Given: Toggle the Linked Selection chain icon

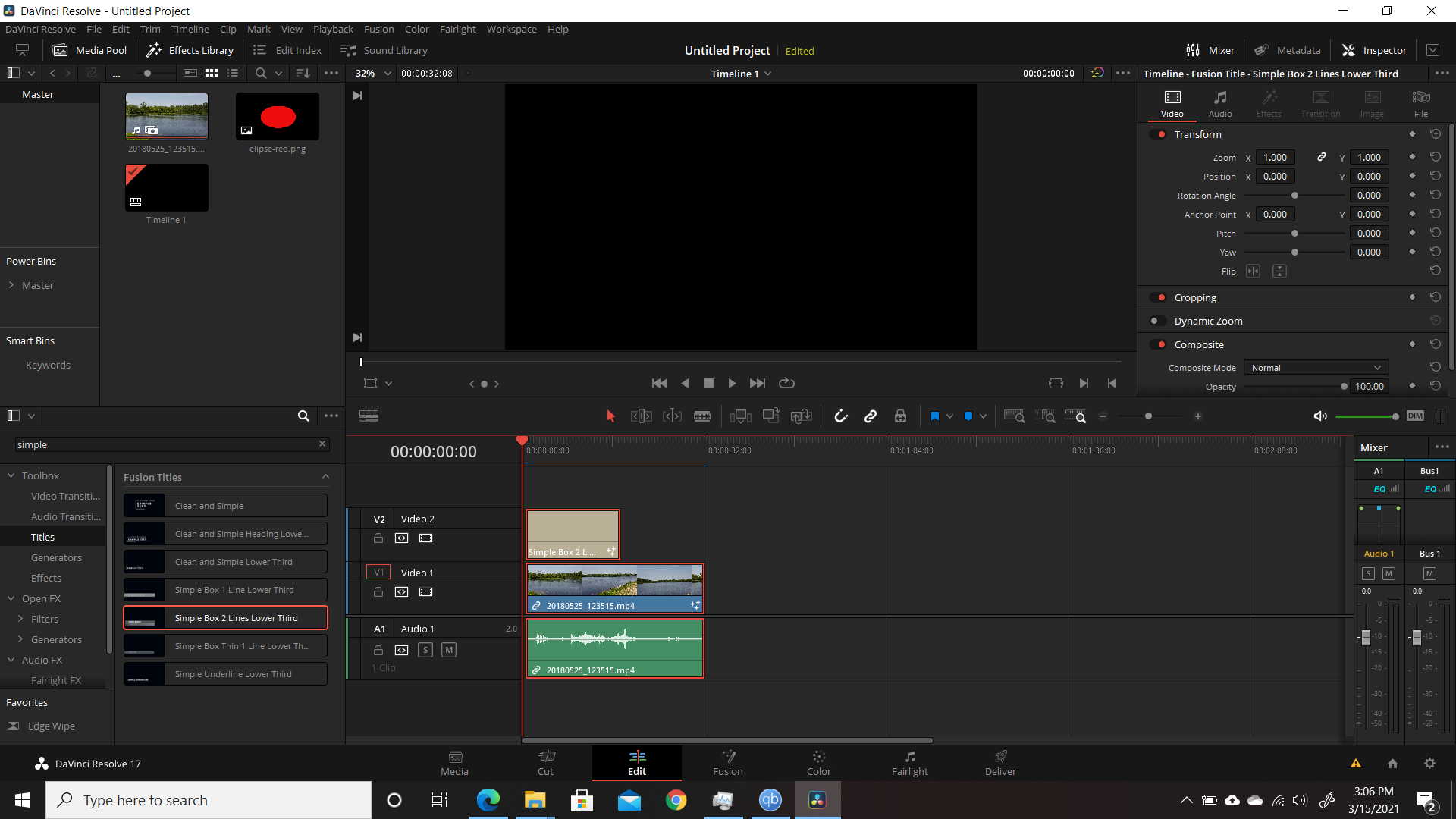Looking at the screenshot, I should click(871, 416).
